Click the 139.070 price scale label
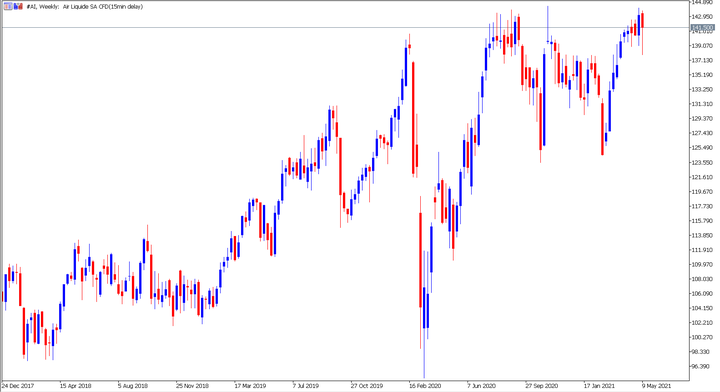This screenshot has width=720, height=392. click(x=703, y=45)
